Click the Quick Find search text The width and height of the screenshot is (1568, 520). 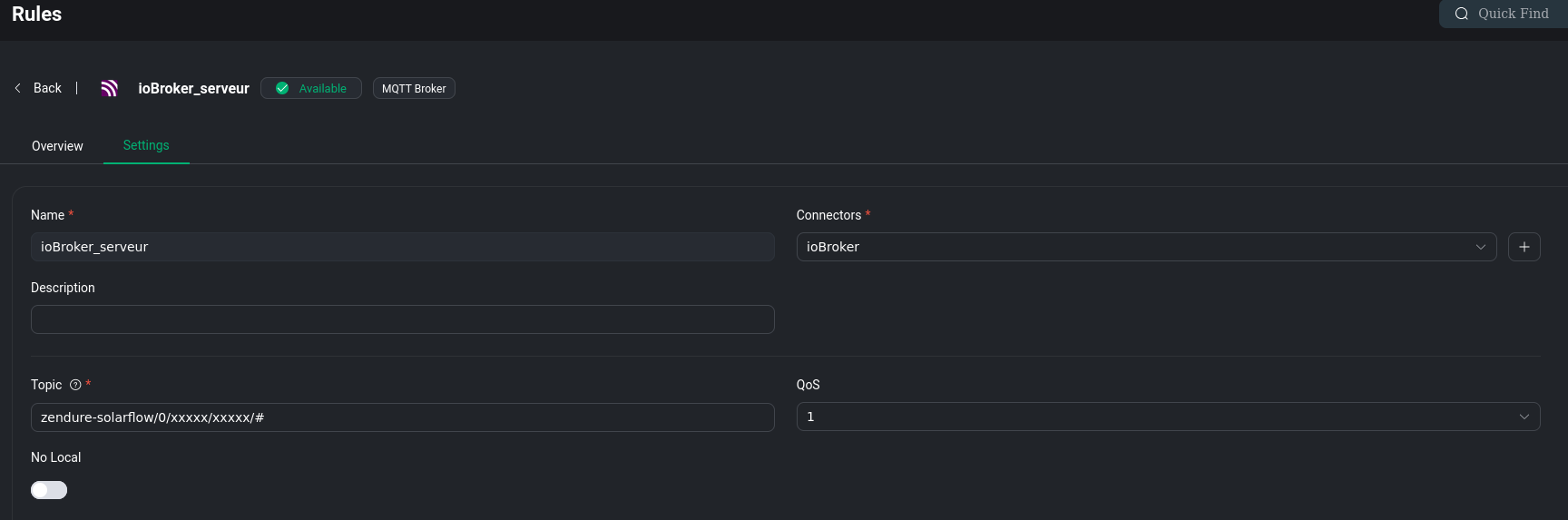1513,14
